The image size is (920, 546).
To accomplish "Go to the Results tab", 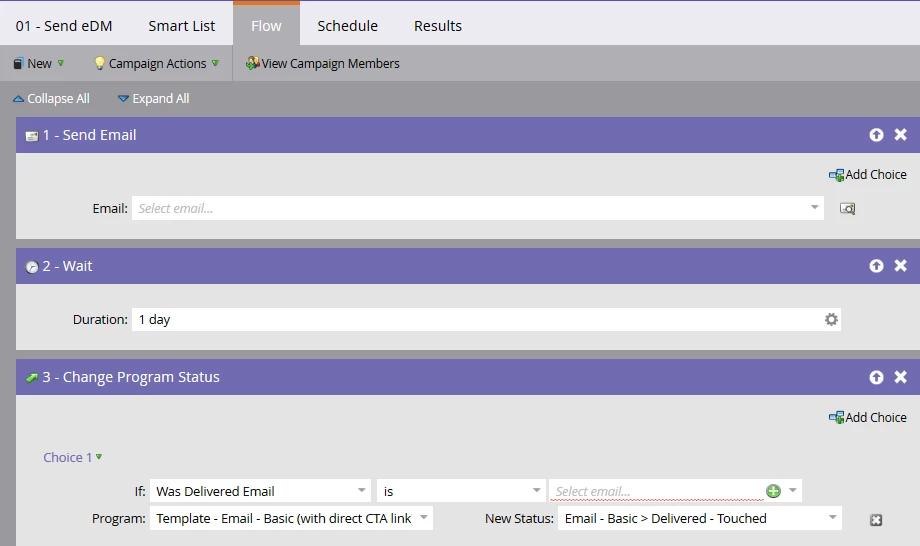I will coord(438,26).
